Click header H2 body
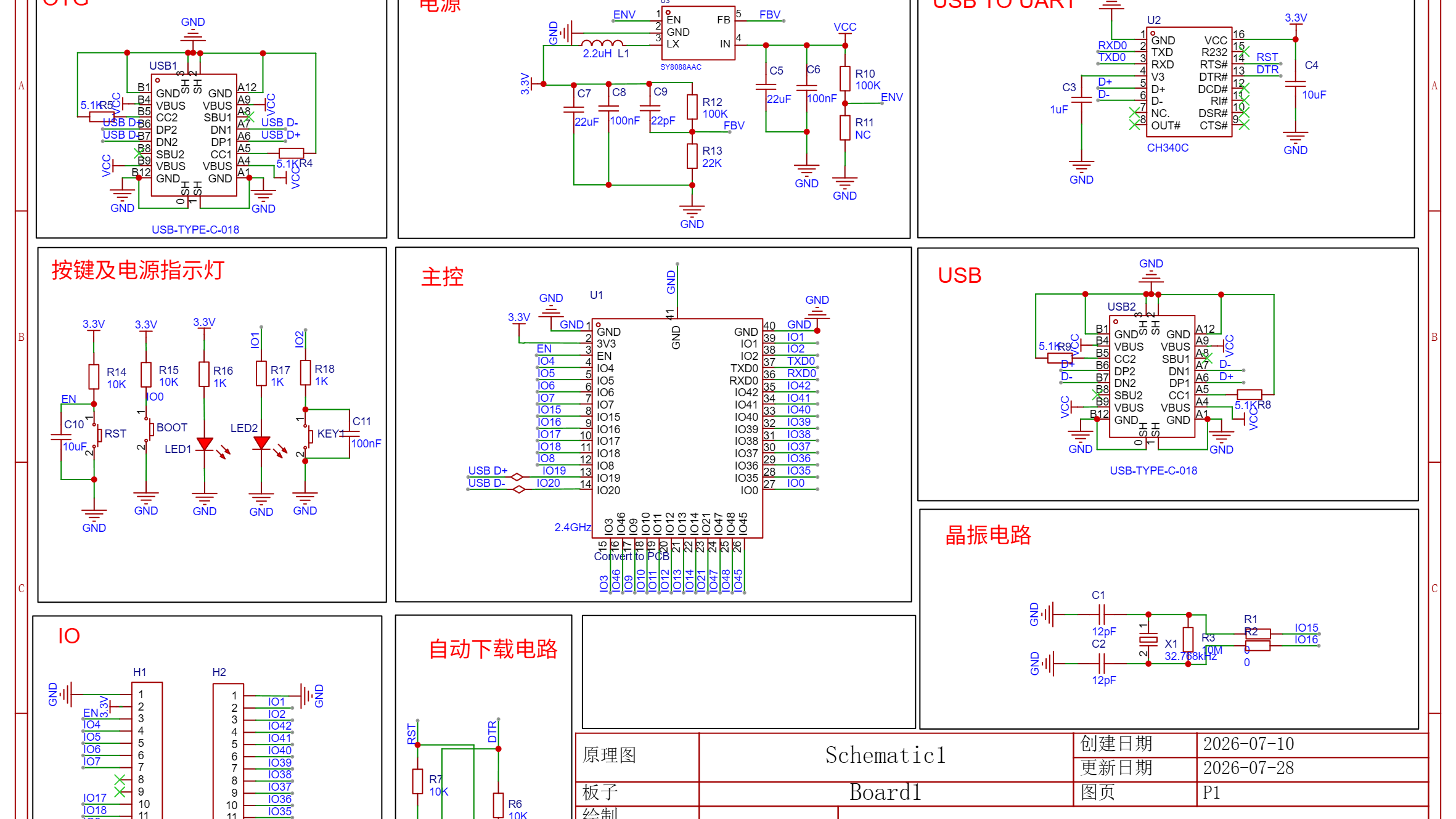 (228, 751)
